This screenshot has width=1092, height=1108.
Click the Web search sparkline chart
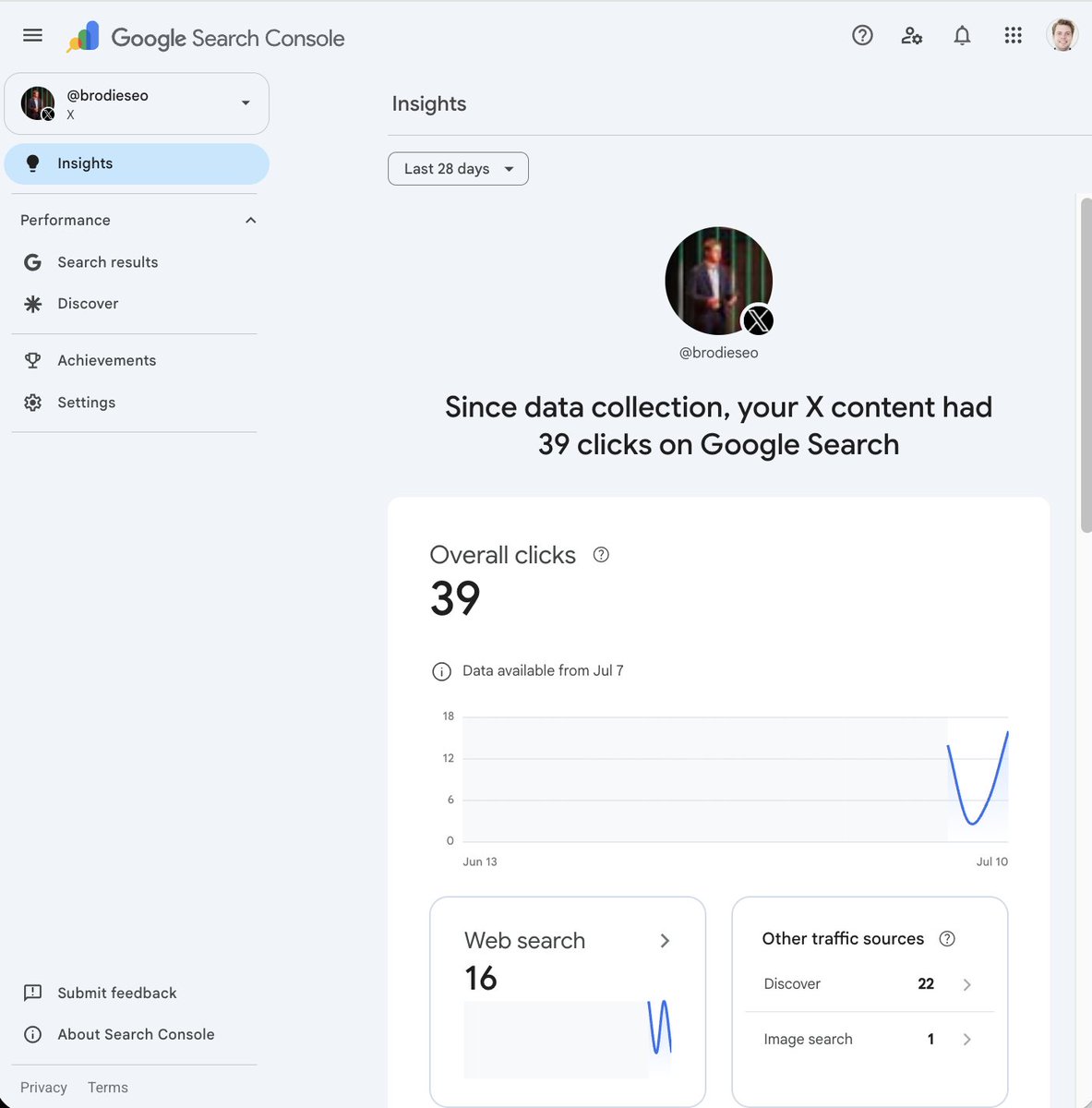(x=568, y=1039)
